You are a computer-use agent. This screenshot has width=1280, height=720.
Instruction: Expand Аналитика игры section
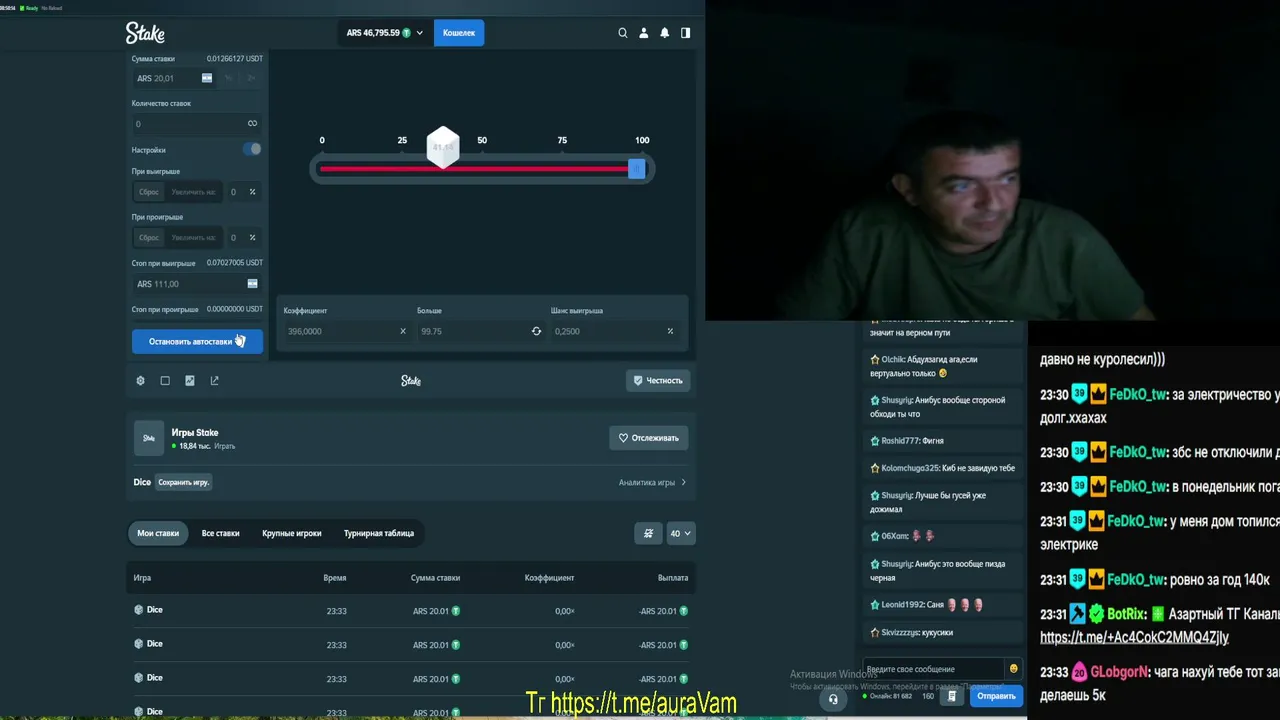click(x=652, y=482)
